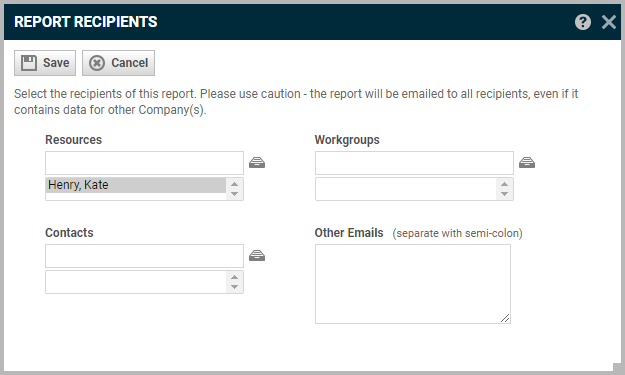Image resolution: width=625 pixels, height=375 pixels.
Task: Click the empty Workgroups selection list
Action: (x=406, y=189)
